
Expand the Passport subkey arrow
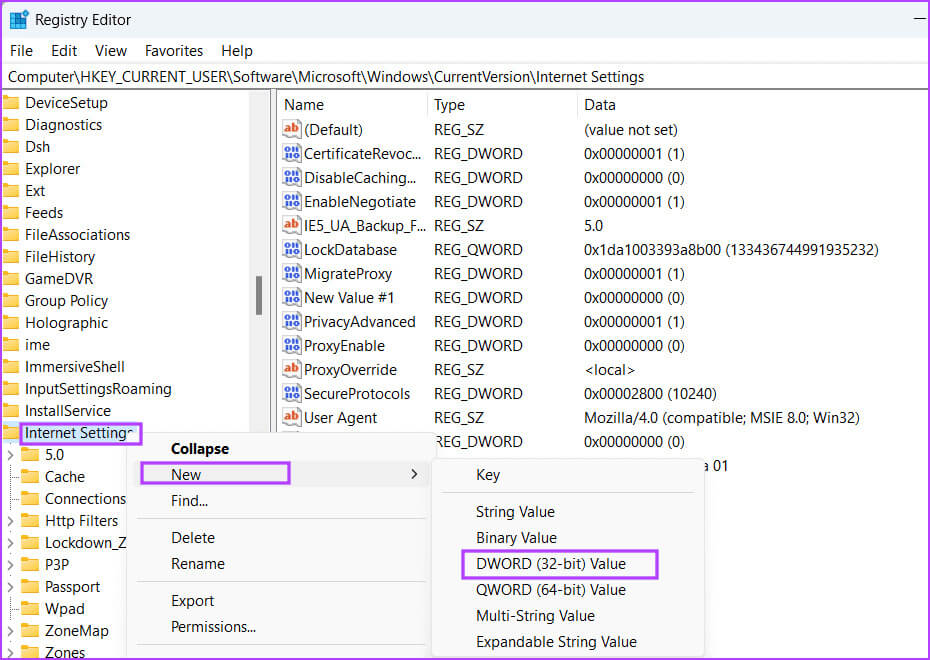(10, 586)
